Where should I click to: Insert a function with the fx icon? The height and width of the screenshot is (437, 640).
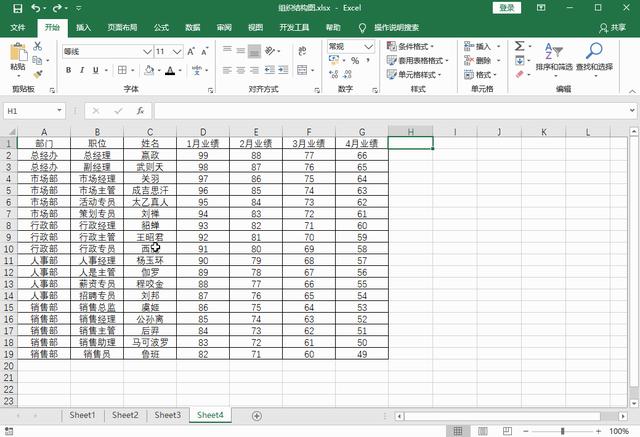point(140,111)
